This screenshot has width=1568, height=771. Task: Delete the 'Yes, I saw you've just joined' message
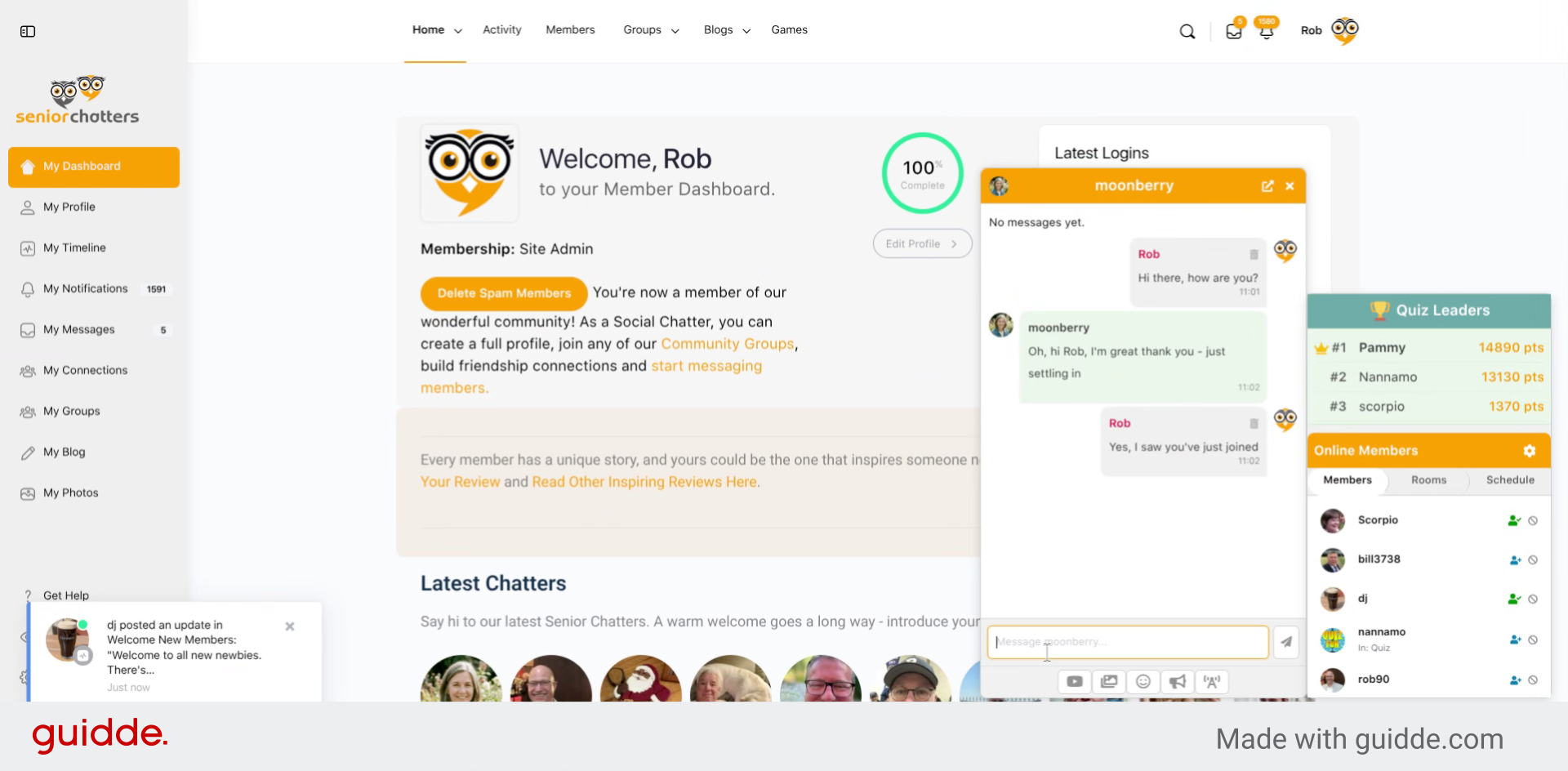1254,424
